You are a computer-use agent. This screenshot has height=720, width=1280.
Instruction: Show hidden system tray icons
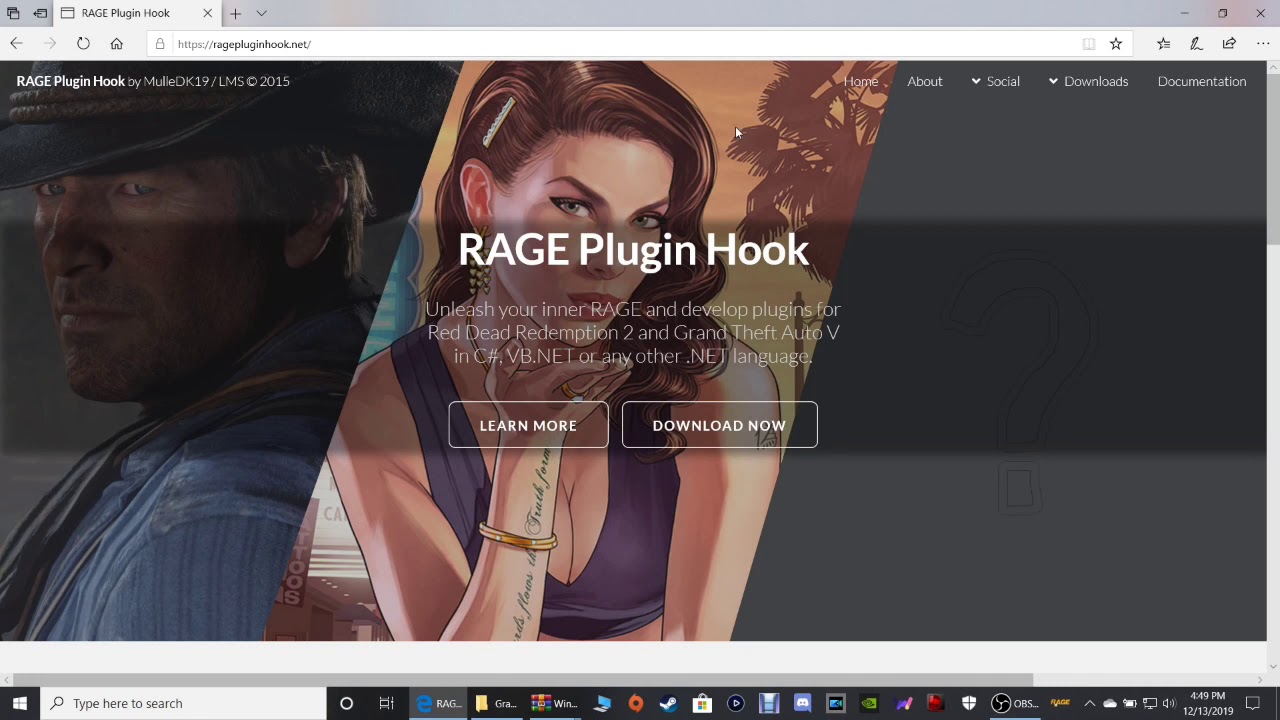click(x=1090, y=703)
